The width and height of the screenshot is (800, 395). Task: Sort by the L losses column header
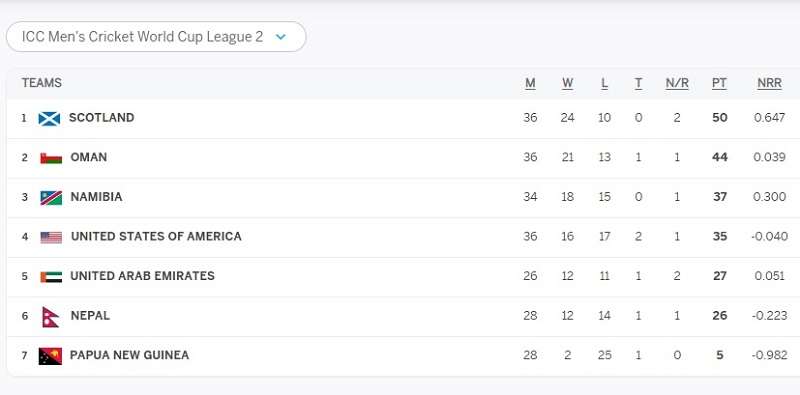pos(605,83)
